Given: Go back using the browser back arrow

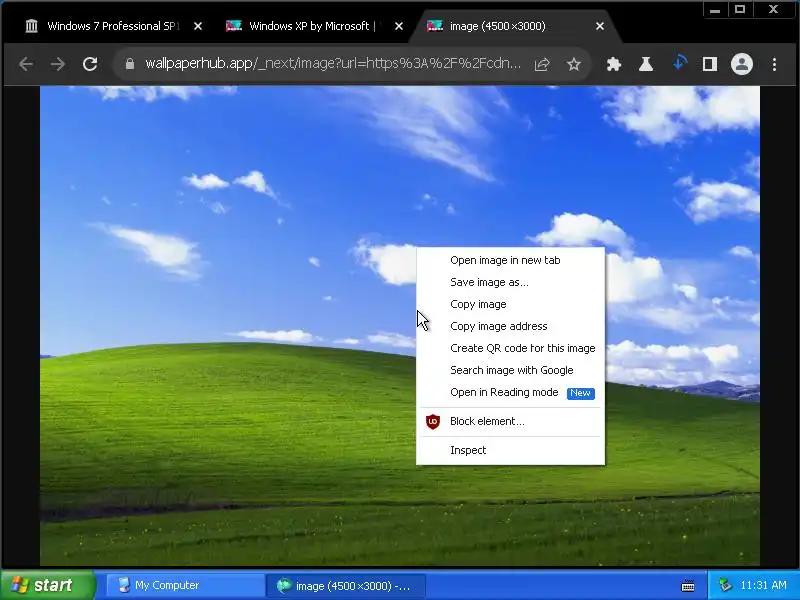Looking at the screenshot, I should 26,64.
